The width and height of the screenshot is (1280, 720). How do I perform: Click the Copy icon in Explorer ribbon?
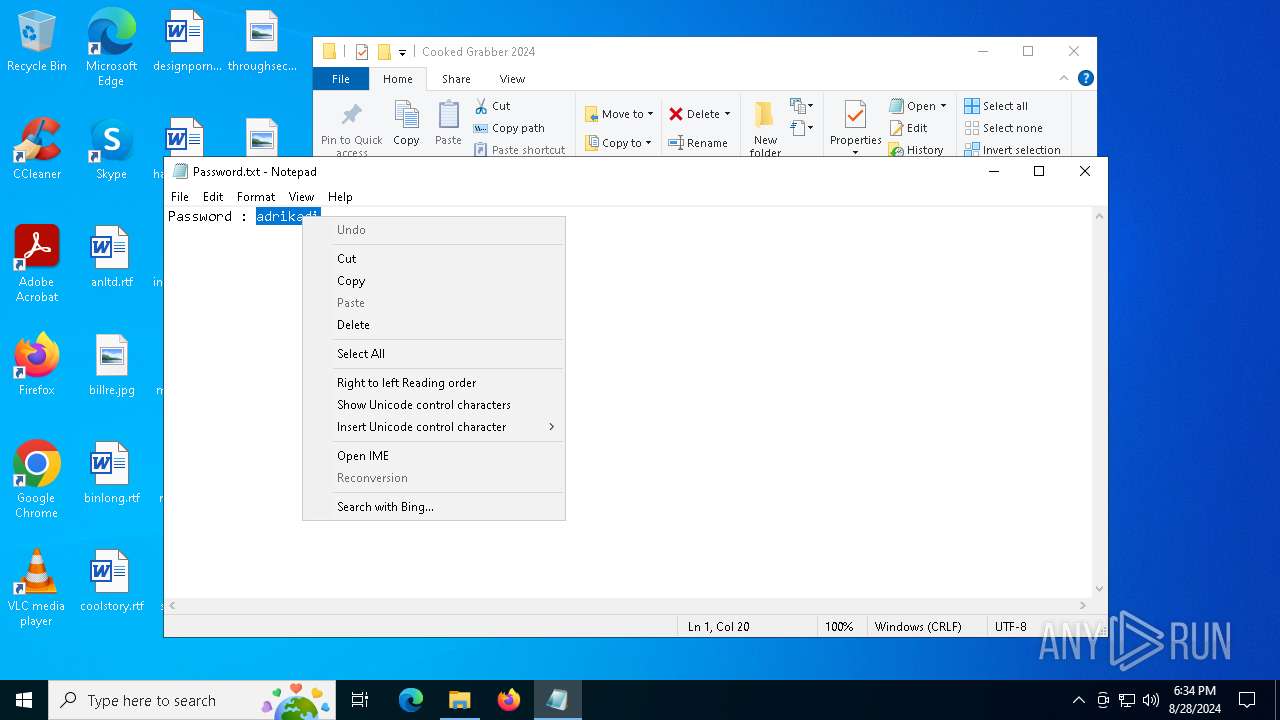406,124
